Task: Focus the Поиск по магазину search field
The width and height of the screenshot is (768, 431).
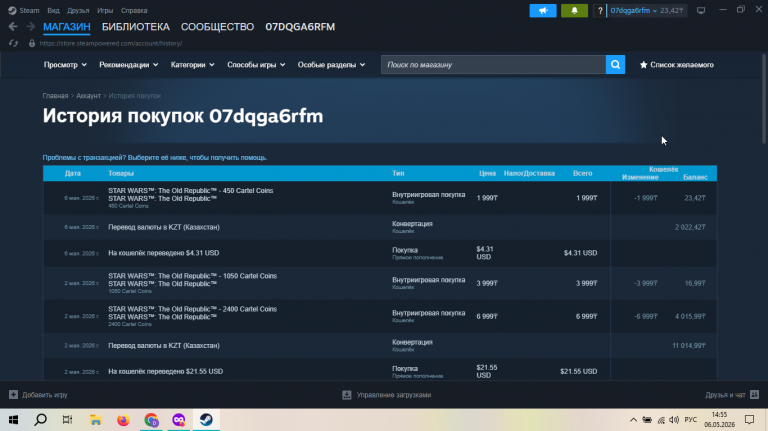Action: coord(493,65)
